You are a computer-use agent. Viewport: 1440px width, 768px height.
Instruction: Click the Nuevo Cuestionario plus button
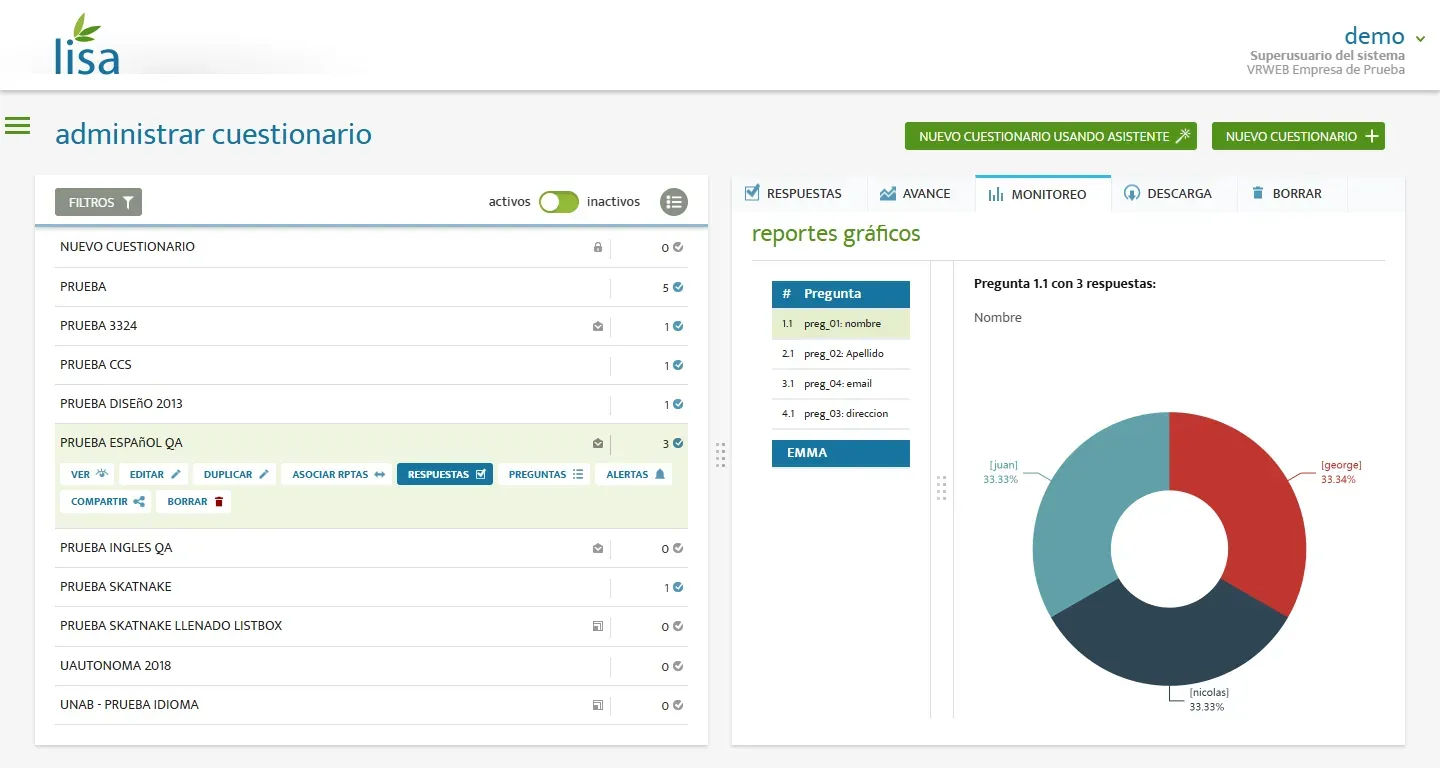point(1298,136)
